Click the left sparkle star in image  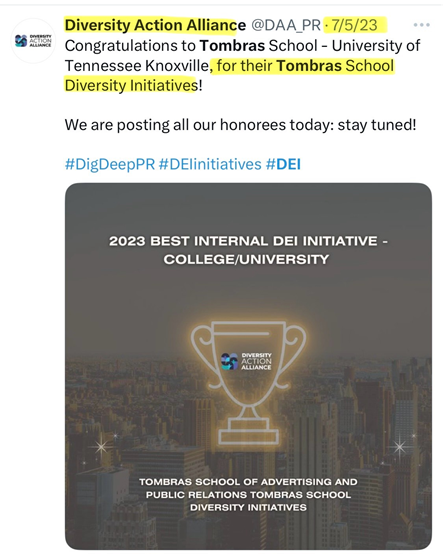pyautogui.click(x=101, y=447)
